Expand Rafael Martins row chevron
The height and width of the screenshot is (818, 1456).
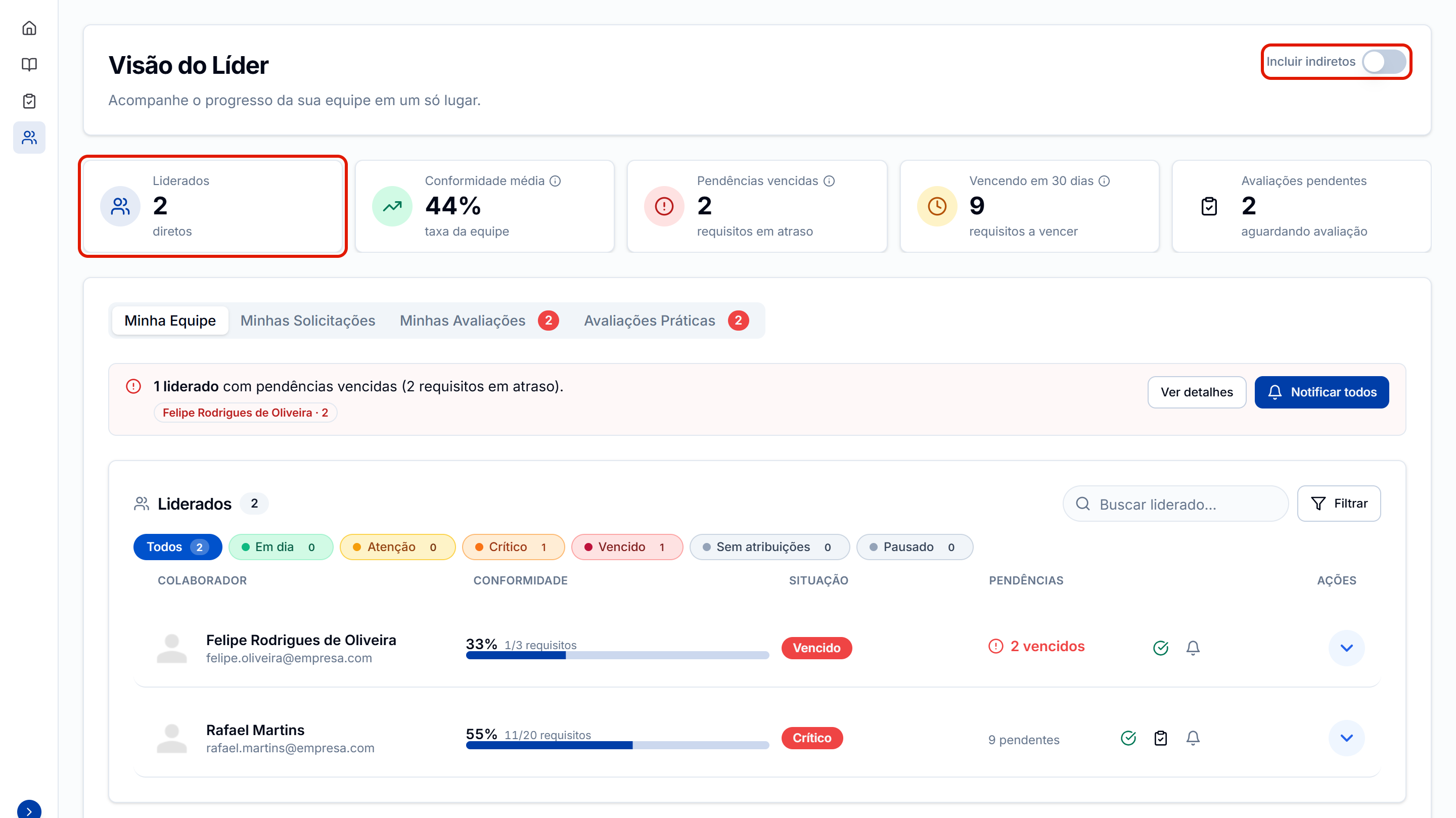pos(1346,738)
